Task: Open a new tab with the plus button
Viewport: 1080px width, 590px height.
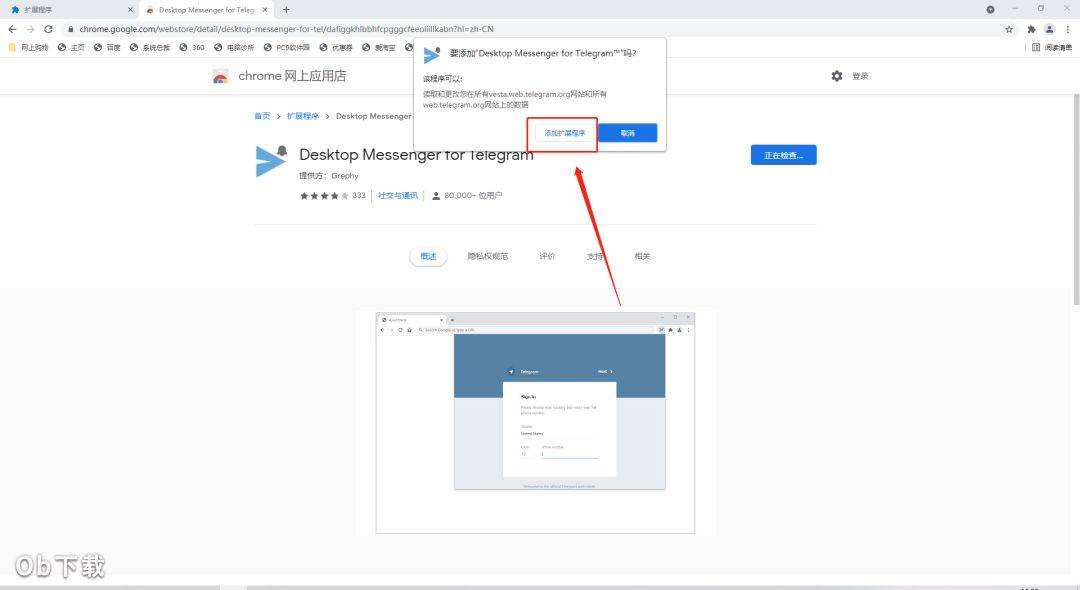Action: pyautogui.click(x=287, y=10)
